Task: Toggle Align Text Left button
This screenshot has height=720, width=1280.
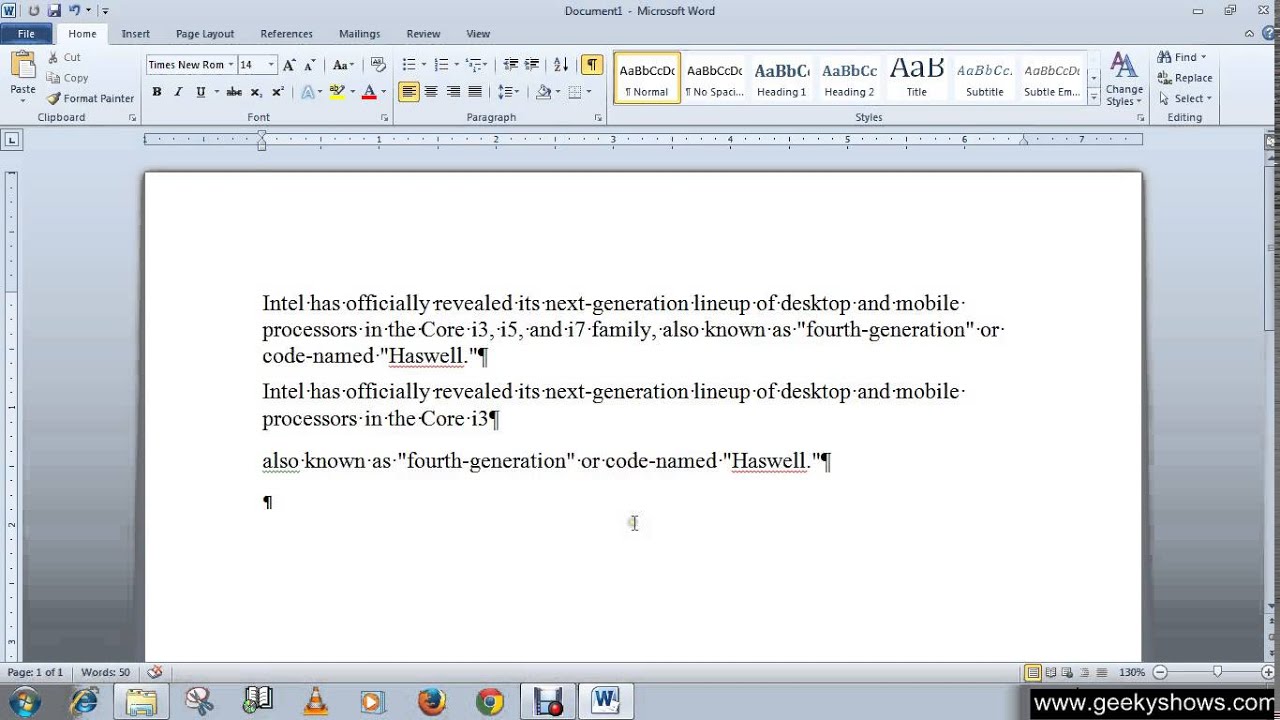Action: tap(409, 92)
